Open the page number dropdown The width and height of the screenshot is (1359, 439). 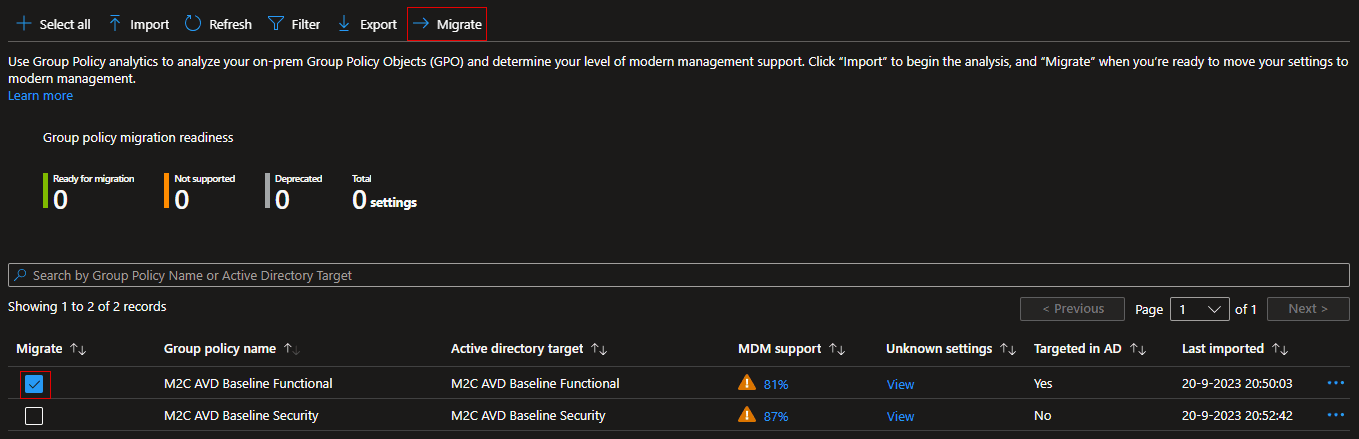click(1201, 309)
